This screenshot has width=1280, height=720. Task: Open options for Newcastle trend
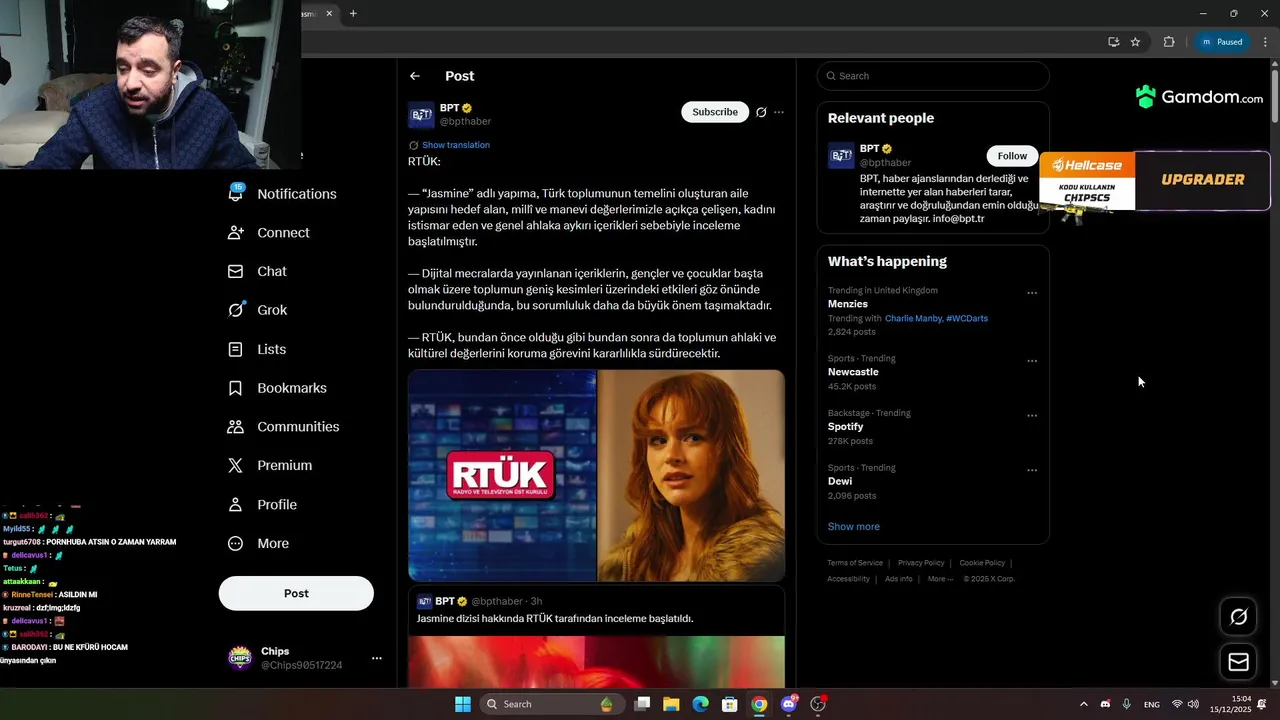[1032, 361]
